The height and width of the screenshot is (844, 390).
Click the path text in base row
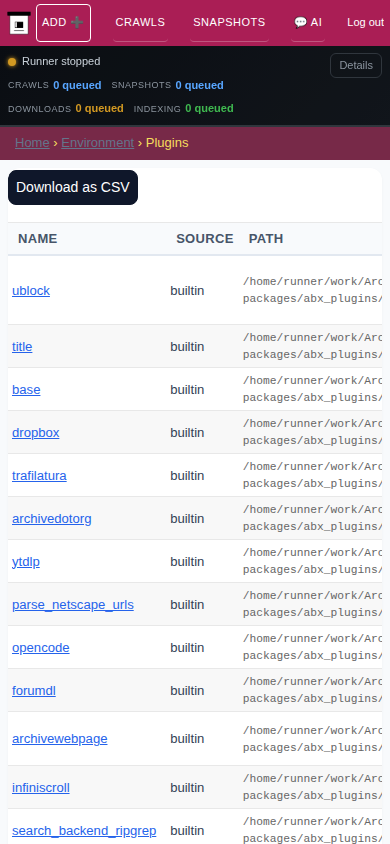click(313, 389)
